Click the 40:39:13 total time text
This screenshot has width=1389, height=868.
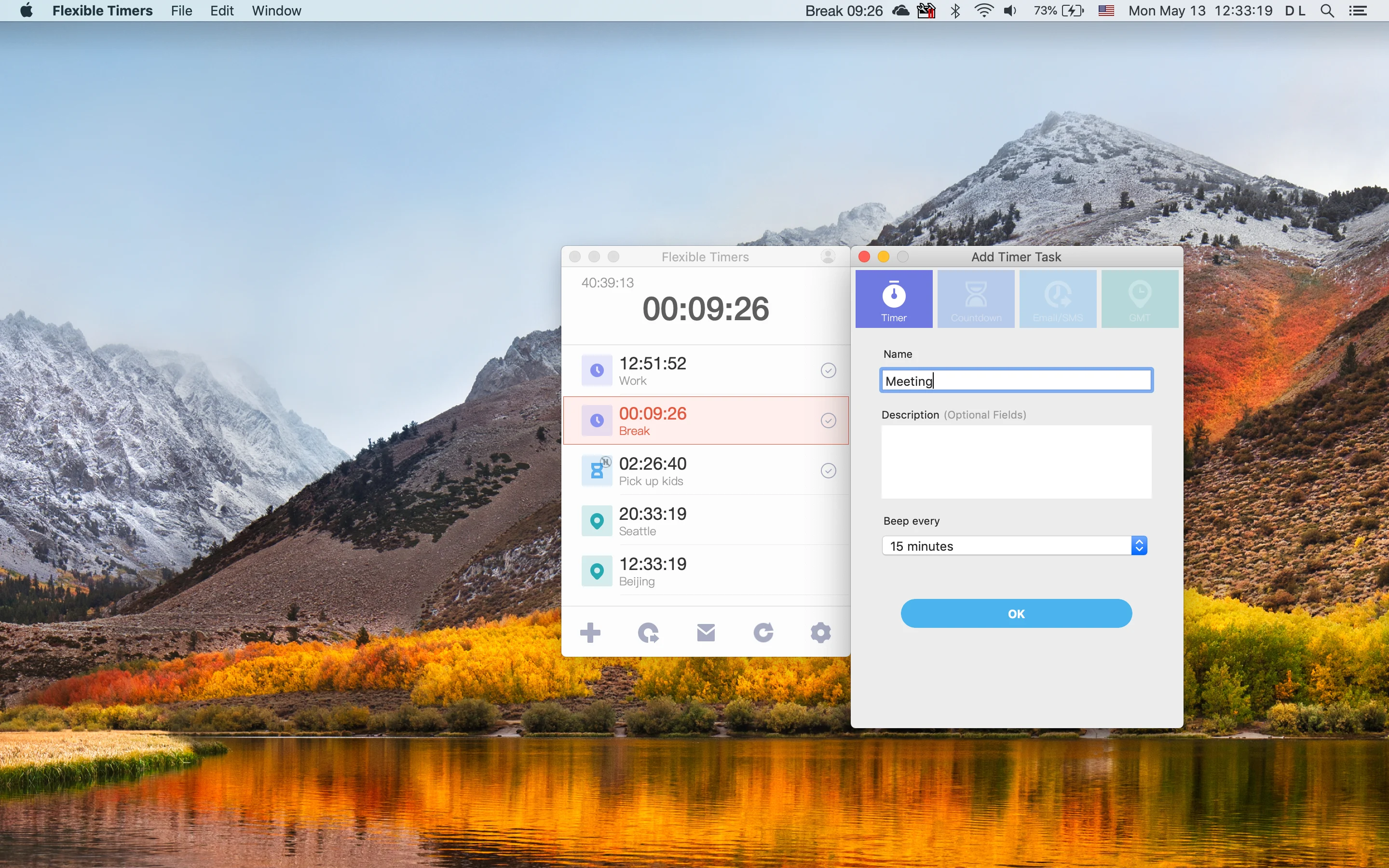coord(607,283)
